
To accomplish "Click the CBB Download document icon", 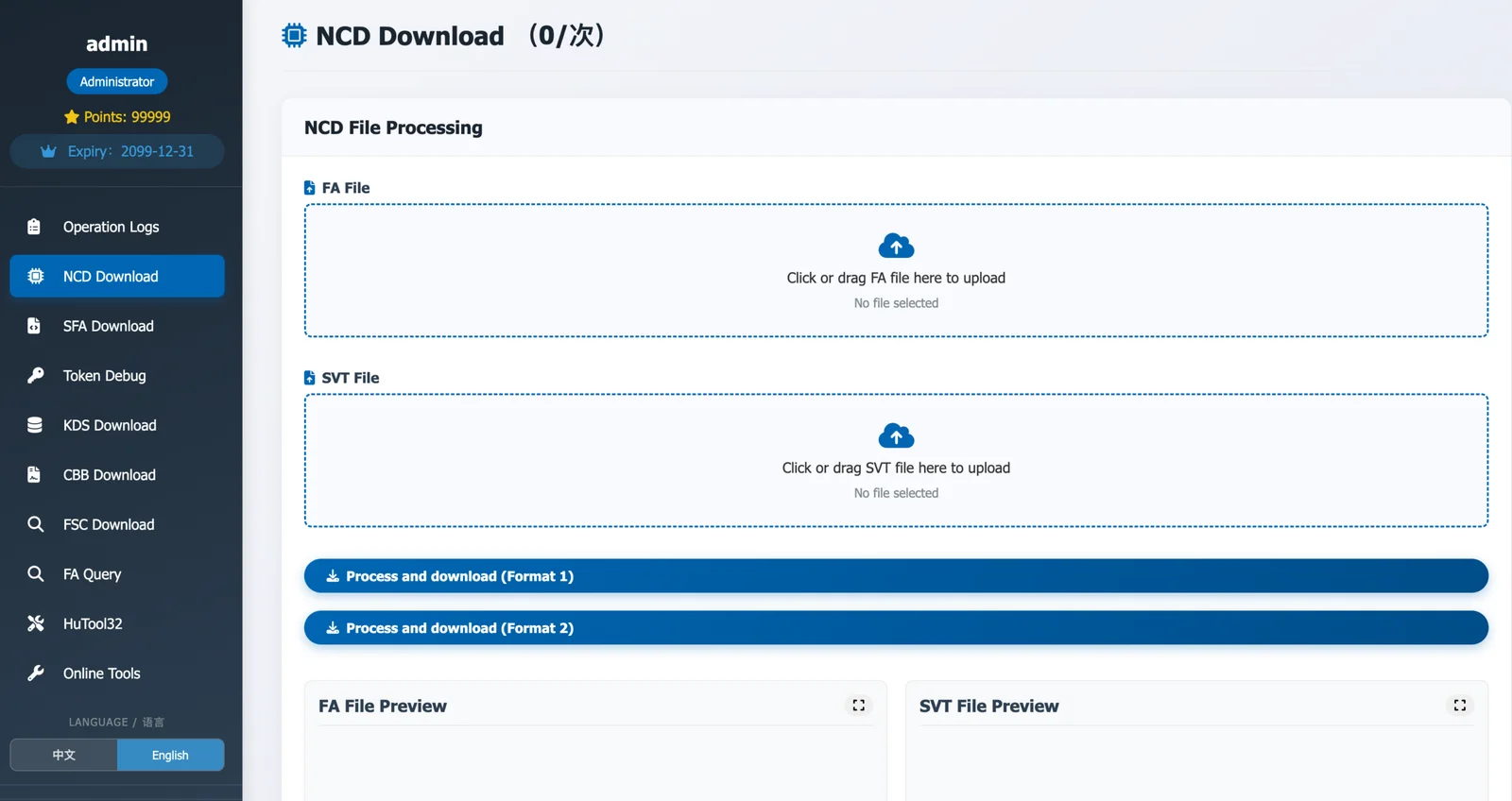I will (x=34, y=474).
